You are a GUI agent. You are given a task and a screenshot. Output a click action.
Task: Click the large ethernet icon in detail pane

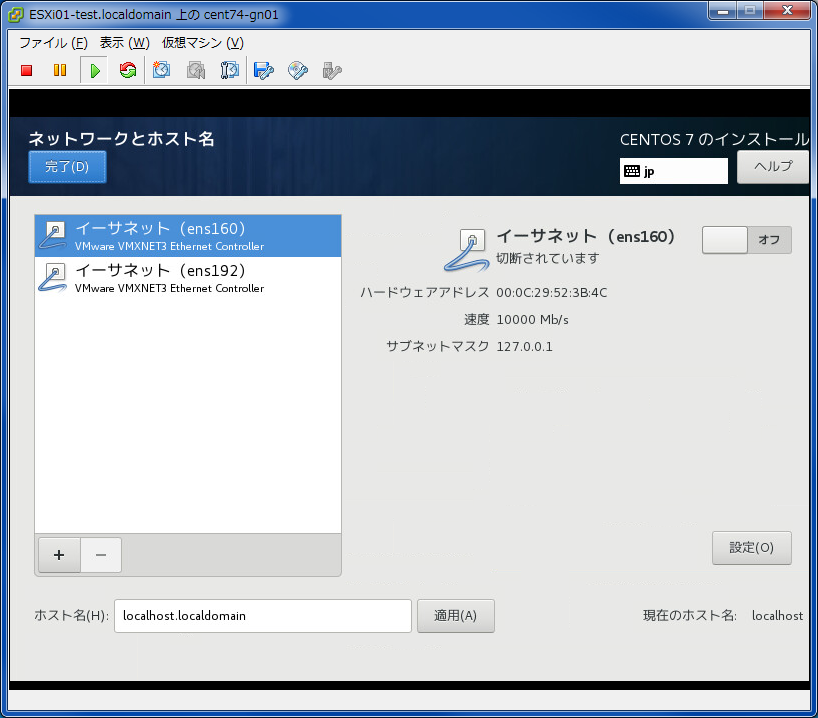pyautogui.click(x=466, y=250)
